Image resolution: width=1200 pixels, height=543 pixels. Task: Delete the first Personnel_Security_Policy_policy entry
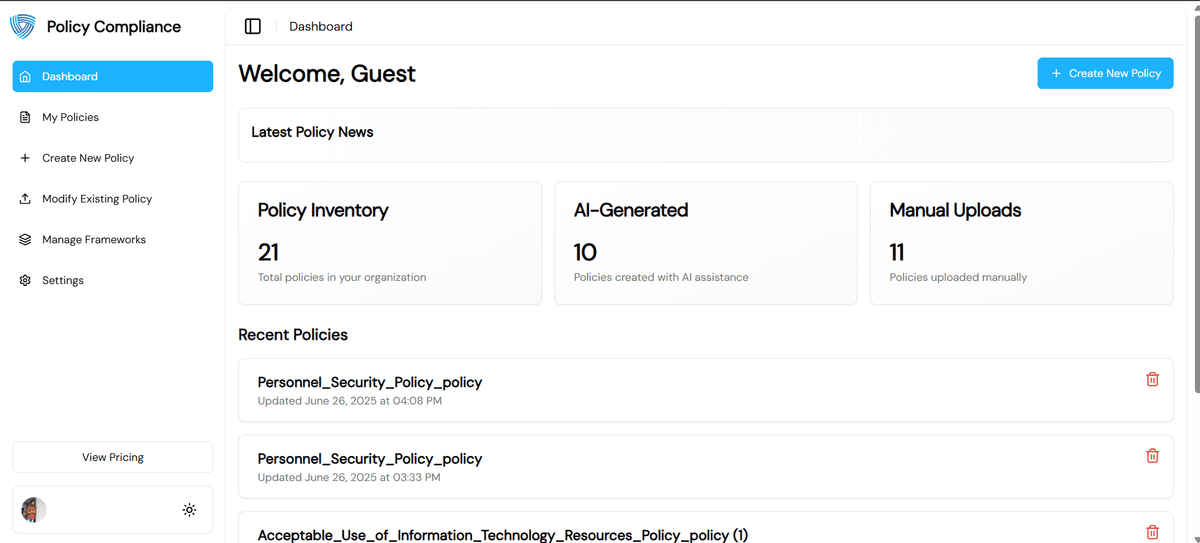[1152, 379]
